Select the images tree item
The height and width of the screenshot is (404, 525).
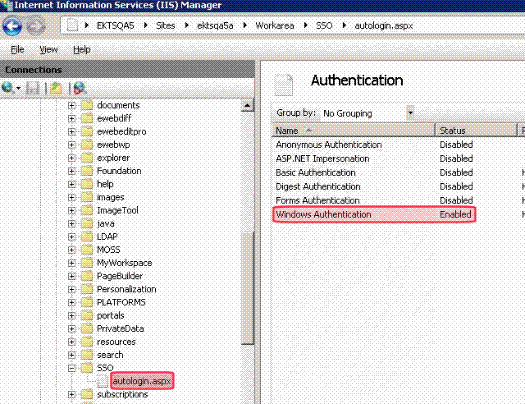(x=110, y=197)
